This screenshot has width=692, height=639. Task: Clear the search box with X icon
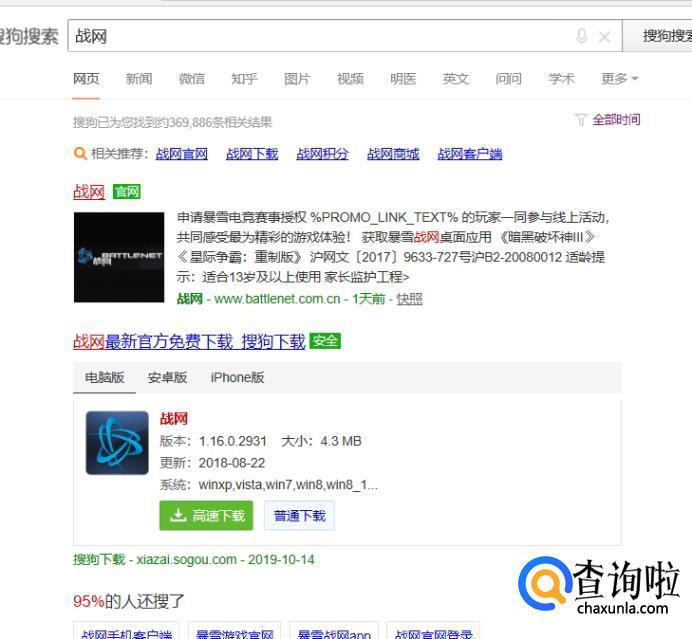pos(604,37)
